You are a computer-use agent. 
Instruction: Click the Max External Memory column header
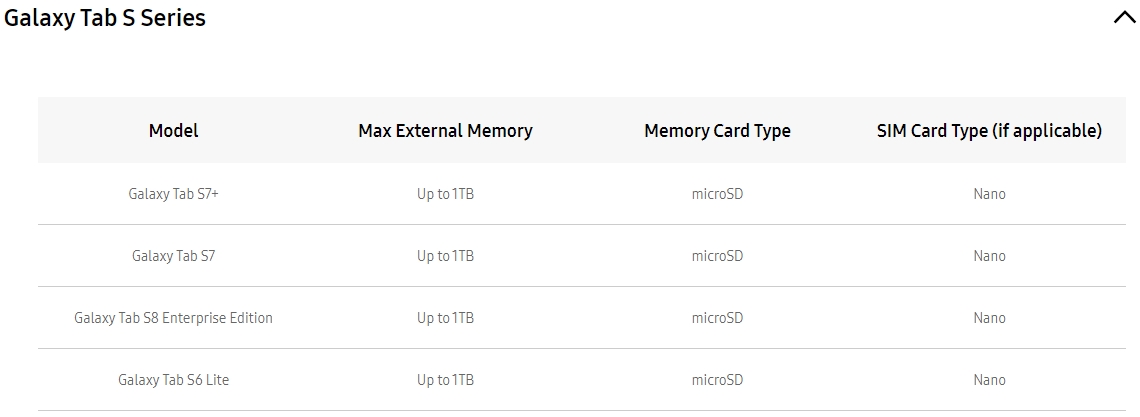445,131
